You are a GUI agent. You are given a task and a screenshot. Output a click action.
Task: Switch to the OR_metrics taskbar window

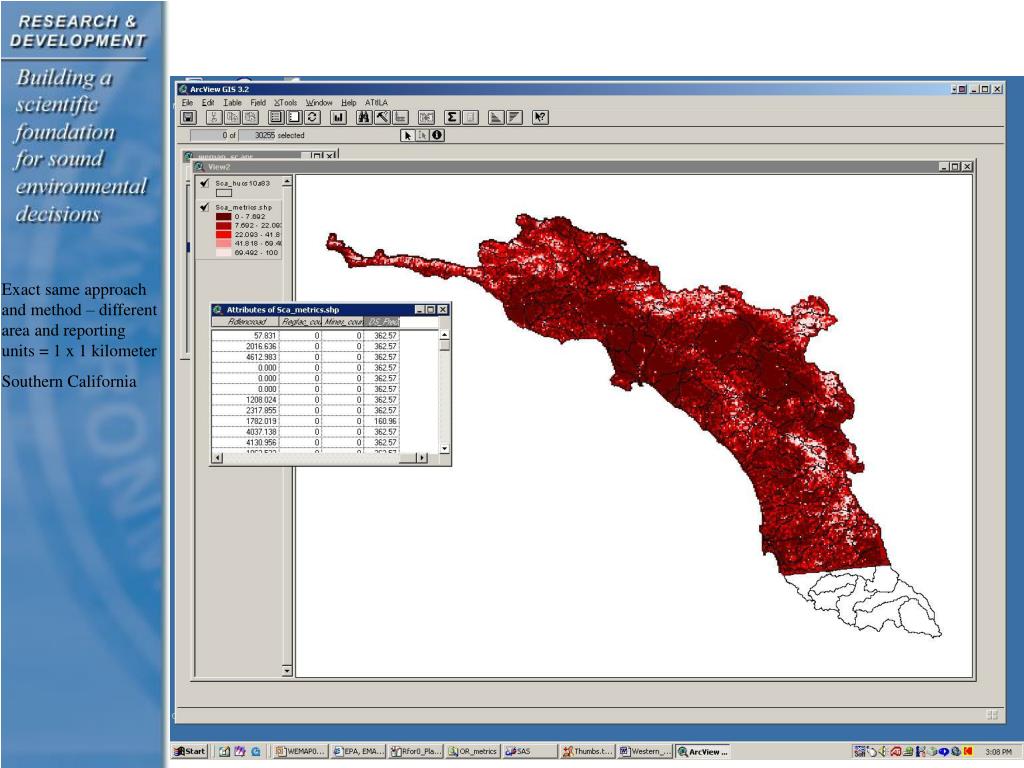(x=473, y=752)
